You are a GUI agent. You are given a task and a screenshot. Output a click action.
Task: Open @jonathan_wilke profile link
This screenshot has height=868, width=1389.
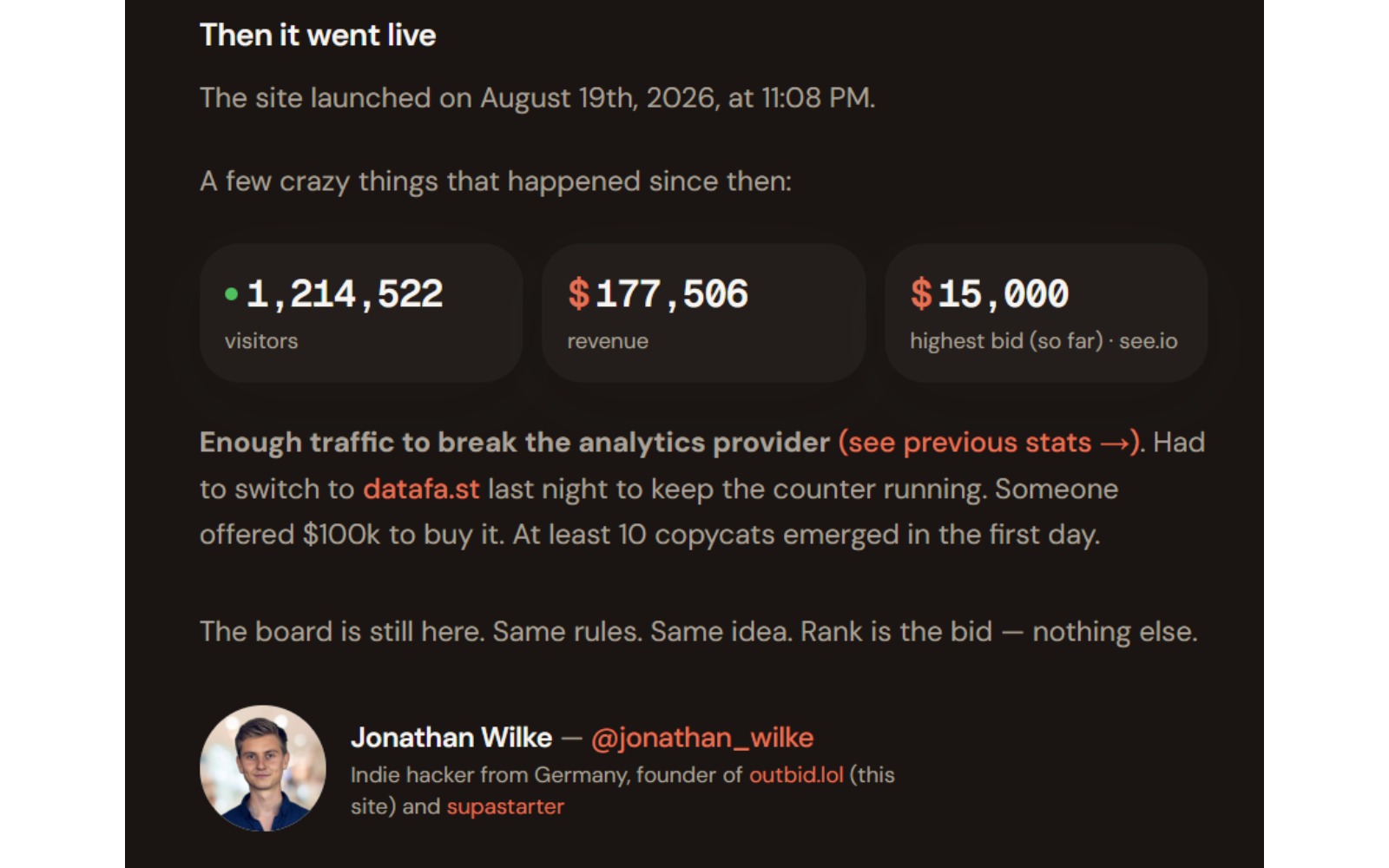[x=702, y=738]
